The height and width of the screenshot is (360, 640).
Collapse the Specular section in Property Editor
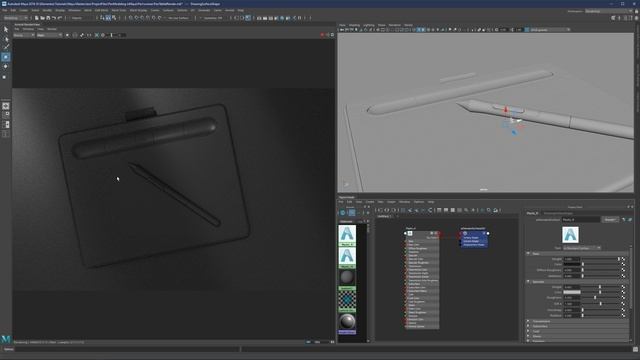click(528, 282)
